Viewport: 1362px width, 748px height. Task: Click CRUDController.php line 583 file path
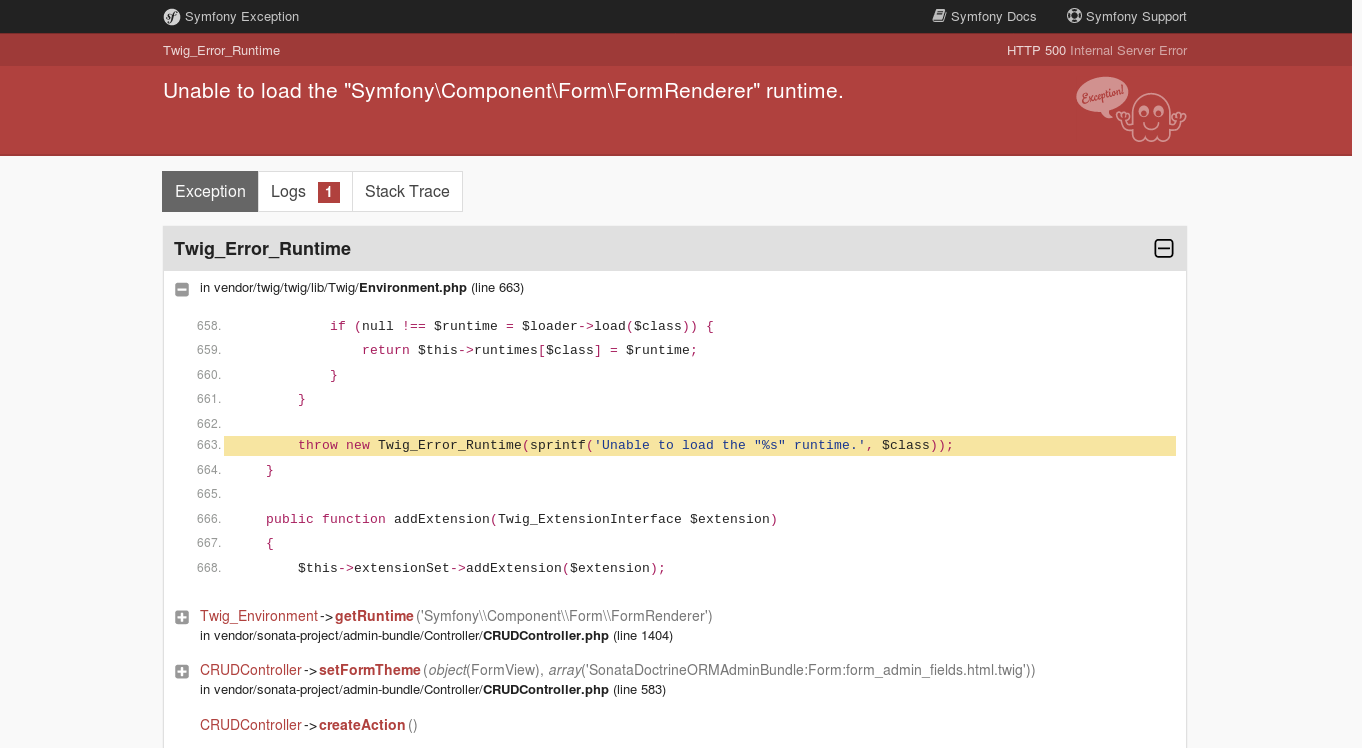pos(433,690)
